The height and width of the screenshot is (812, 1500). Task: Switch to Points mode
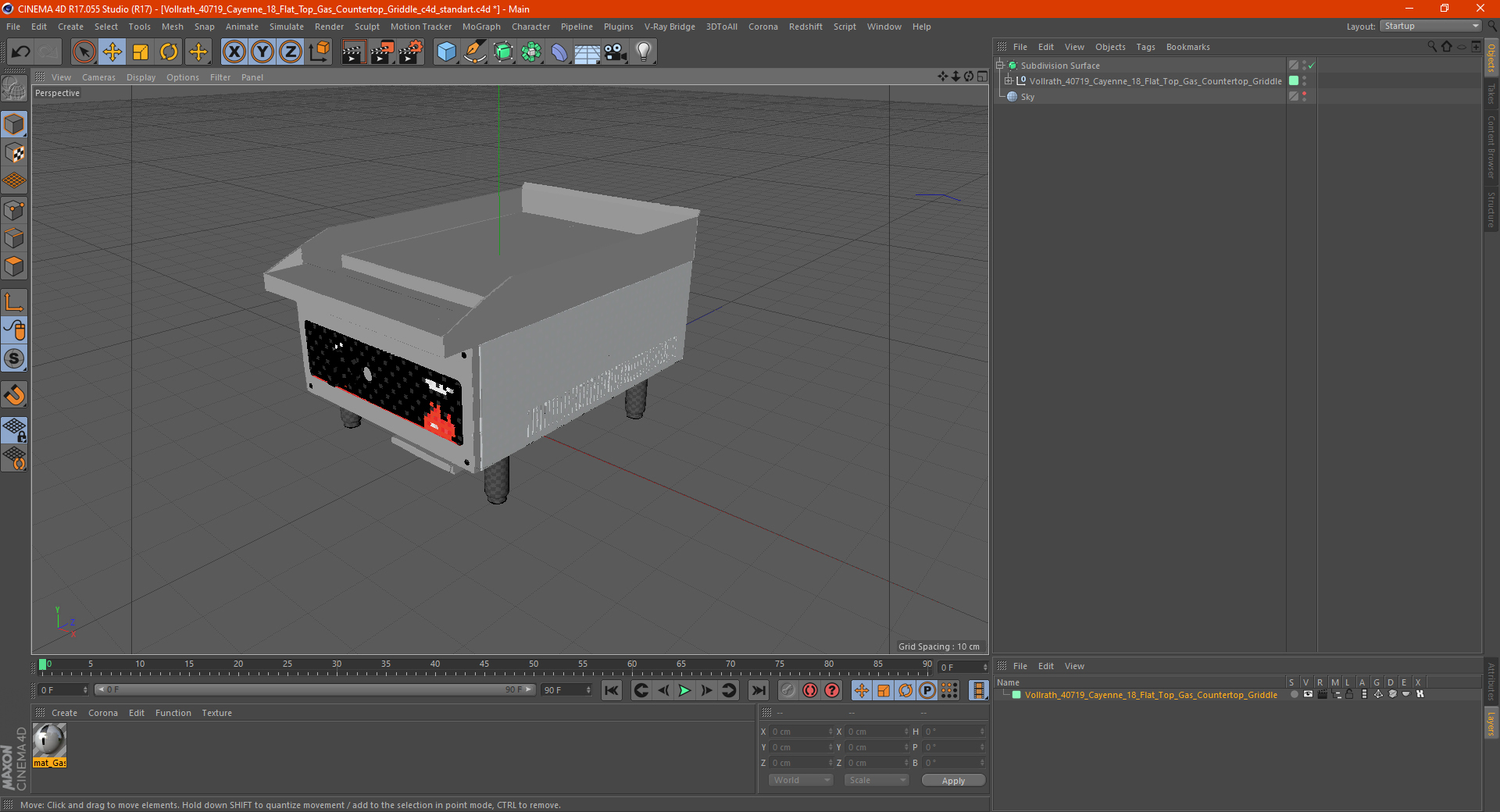click(x=14, y=210)
